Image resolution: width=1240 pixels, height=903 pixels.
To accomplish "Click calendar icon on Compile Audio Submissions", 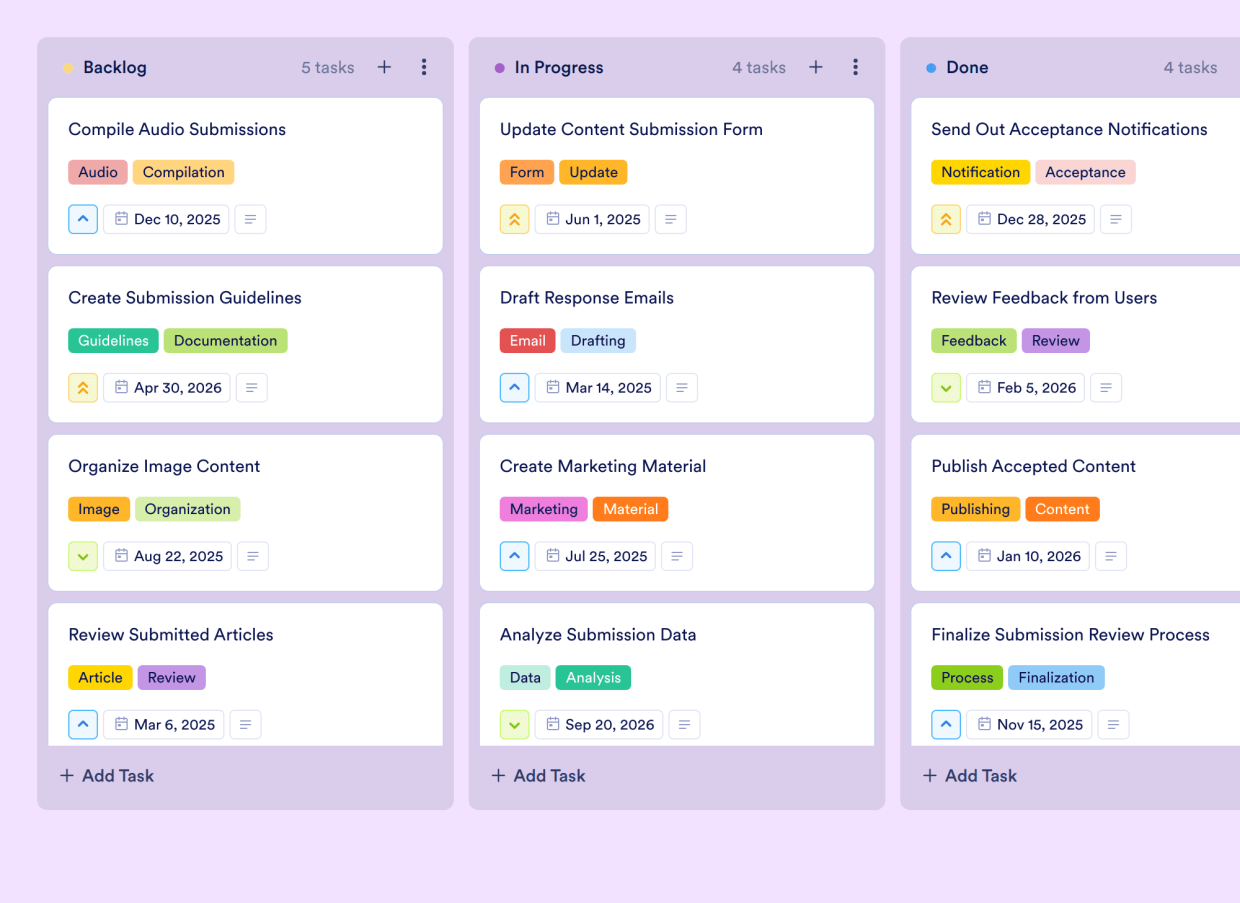I will point(121,219).
